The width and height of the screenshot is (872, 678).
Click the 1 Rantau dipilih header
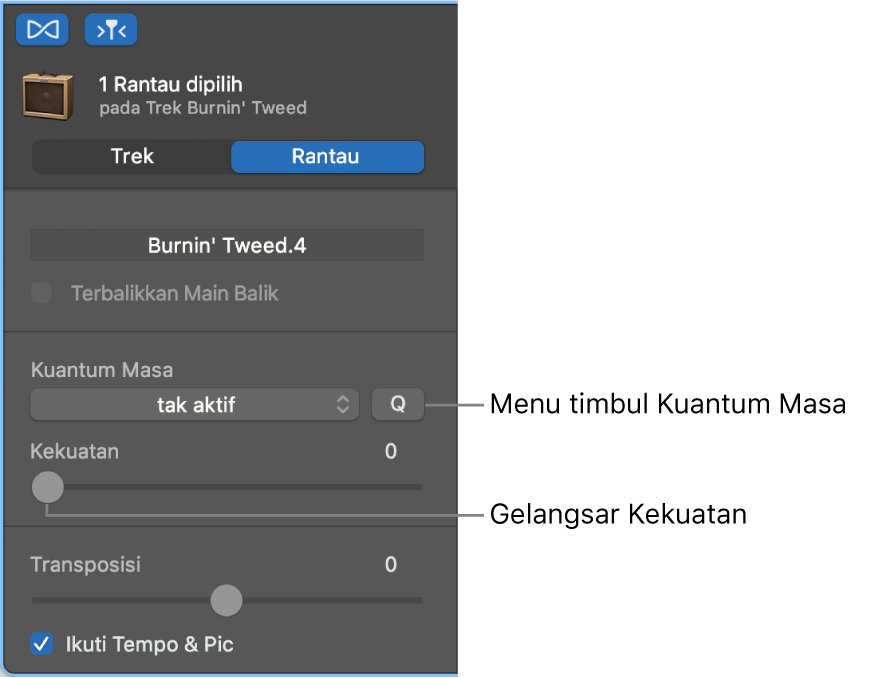point(170,84)
